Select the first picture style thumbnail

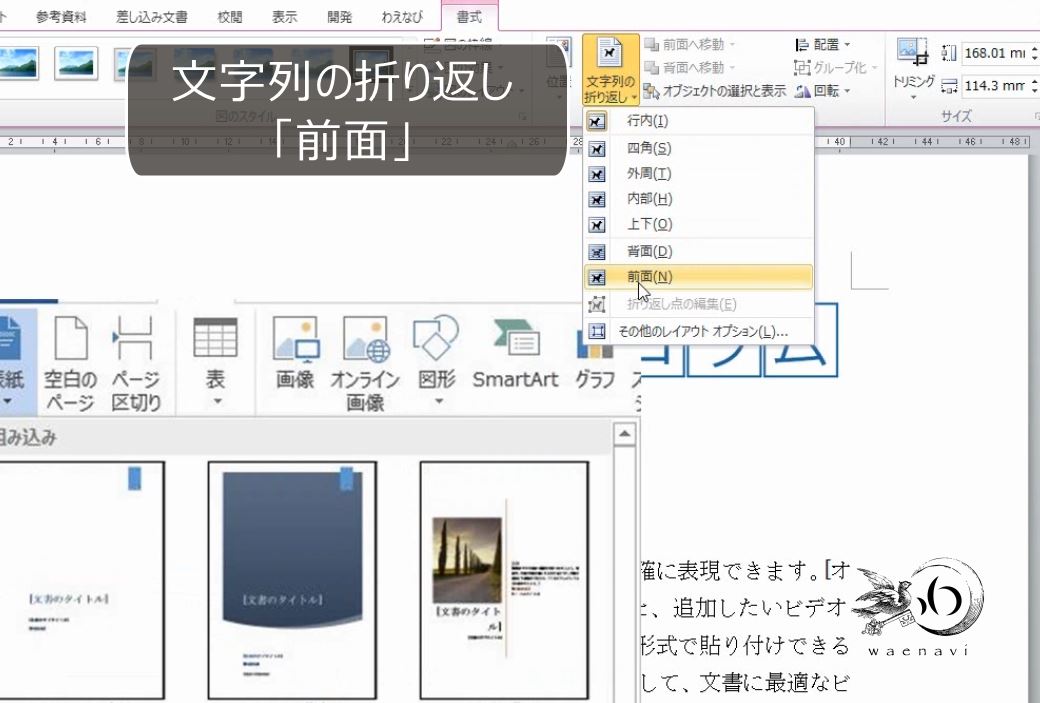tap(17, 64)
